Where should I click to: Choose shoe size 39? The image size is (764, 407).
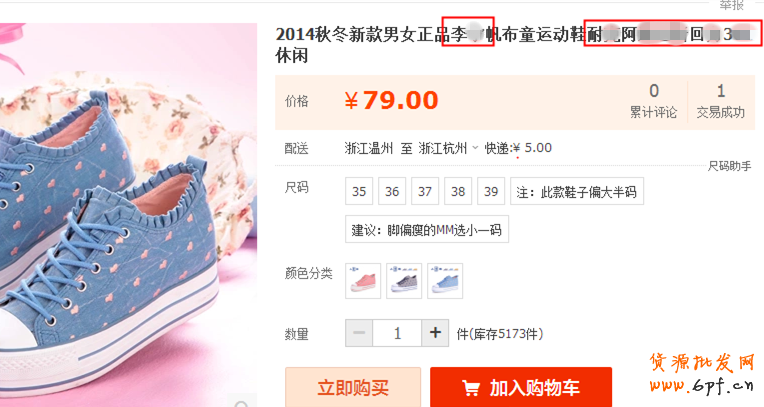491,191
